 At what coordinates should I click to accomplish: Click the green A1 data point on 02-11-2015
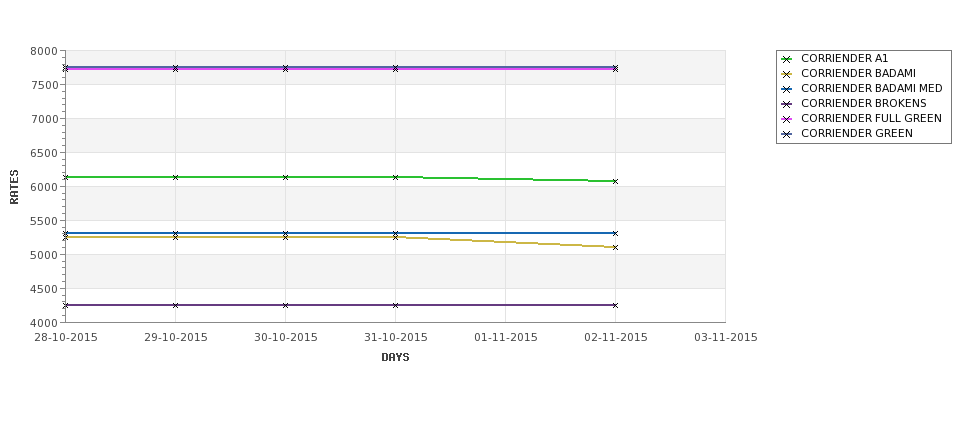[616, 182]
